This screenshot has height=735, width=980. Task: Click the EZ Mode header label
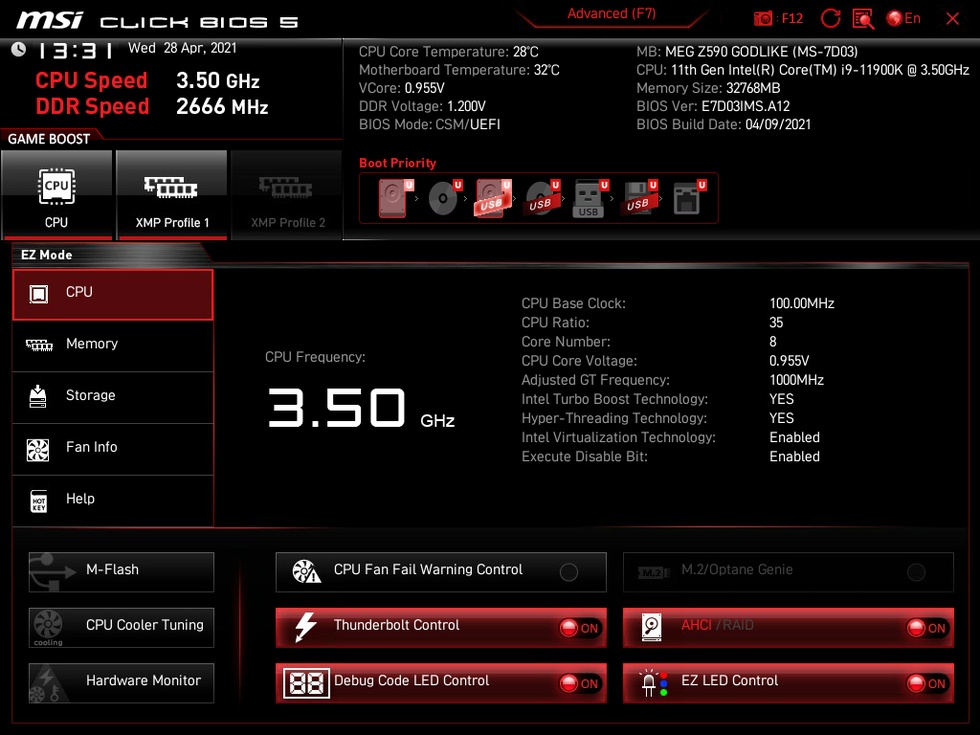46,255
